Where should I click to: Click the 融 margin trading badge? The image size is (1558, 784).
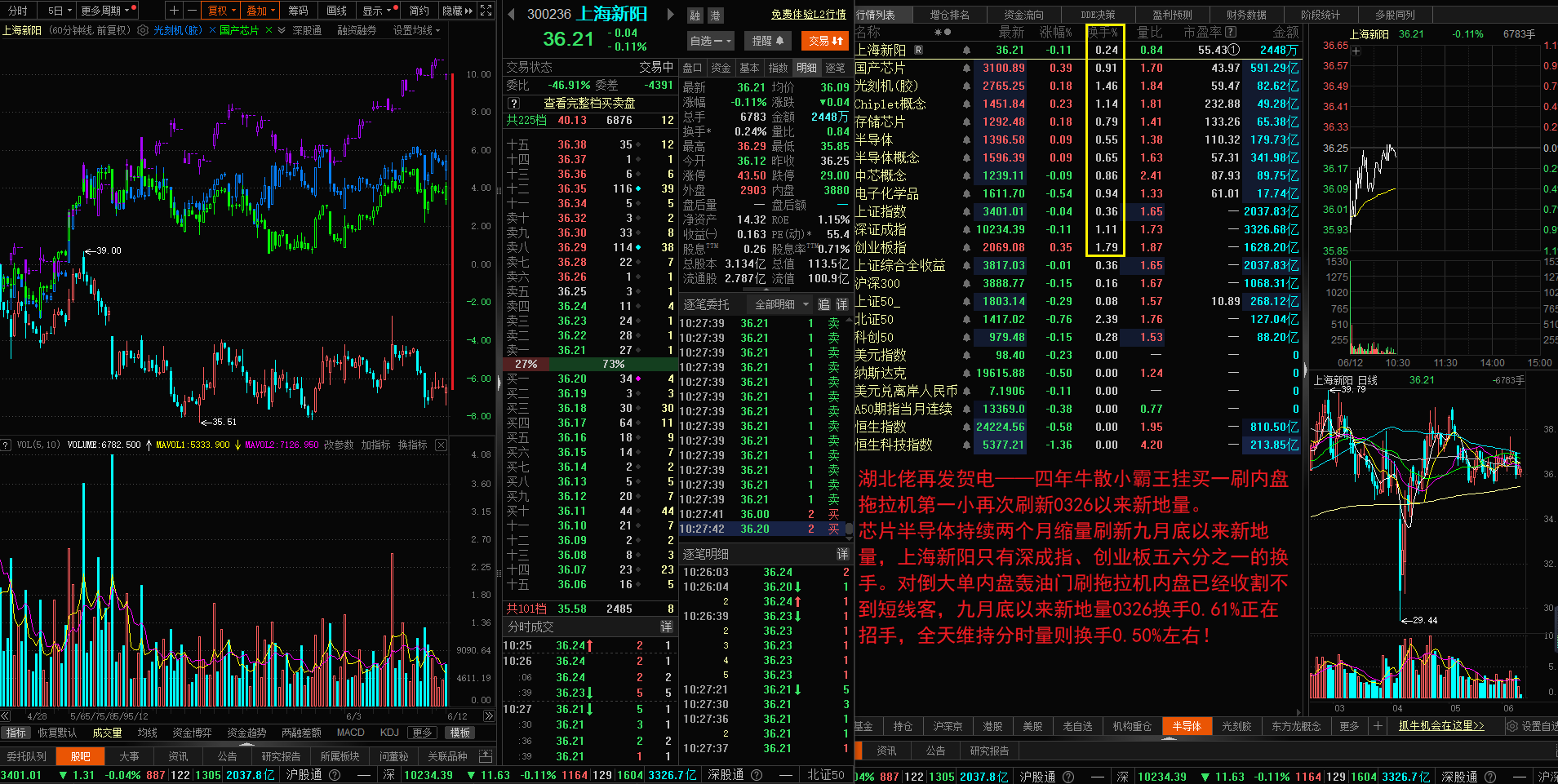pos(695,16)
